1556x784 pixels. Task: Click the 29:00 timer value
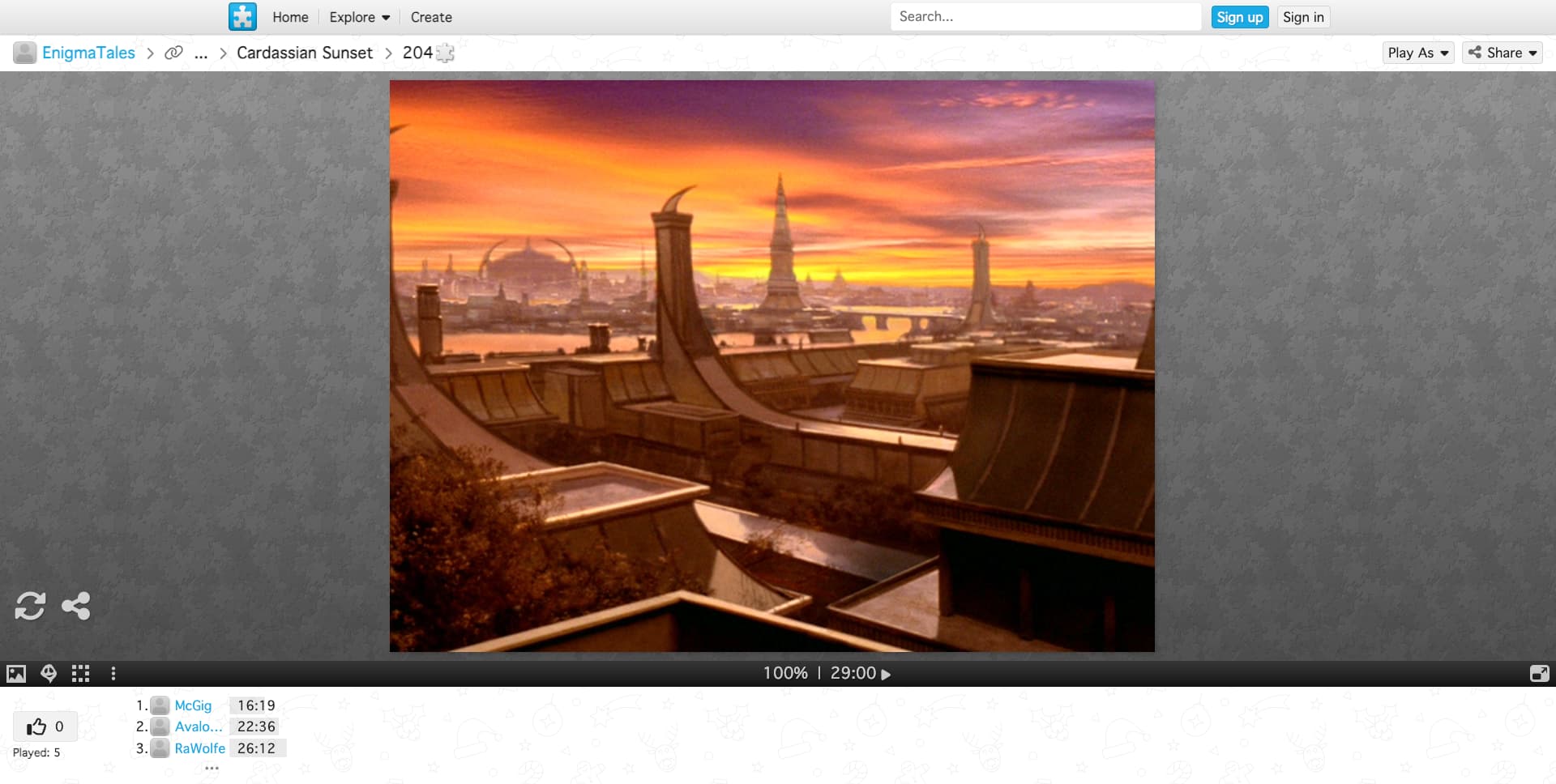pyautogui.click(x=853, y=673)
